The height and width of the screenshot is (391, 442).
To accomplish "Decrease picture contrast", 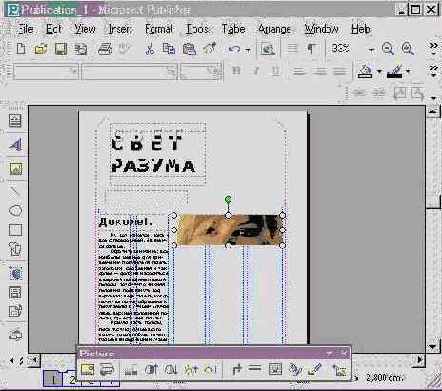I will tap(171, 370).
